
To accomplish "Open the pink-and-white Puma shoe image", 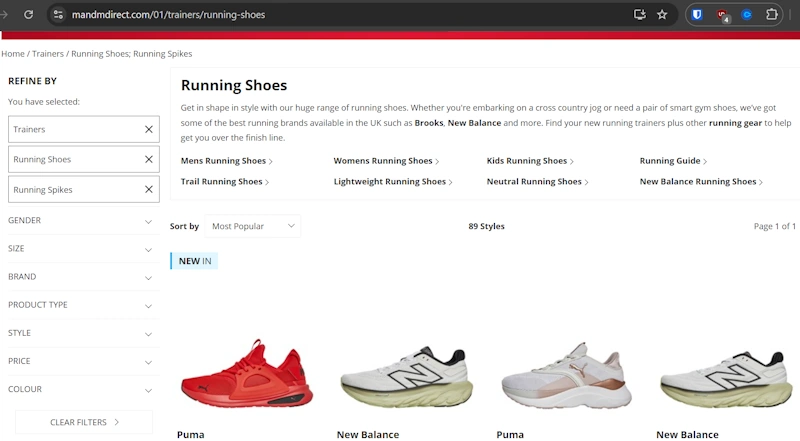I will [567, 375].
